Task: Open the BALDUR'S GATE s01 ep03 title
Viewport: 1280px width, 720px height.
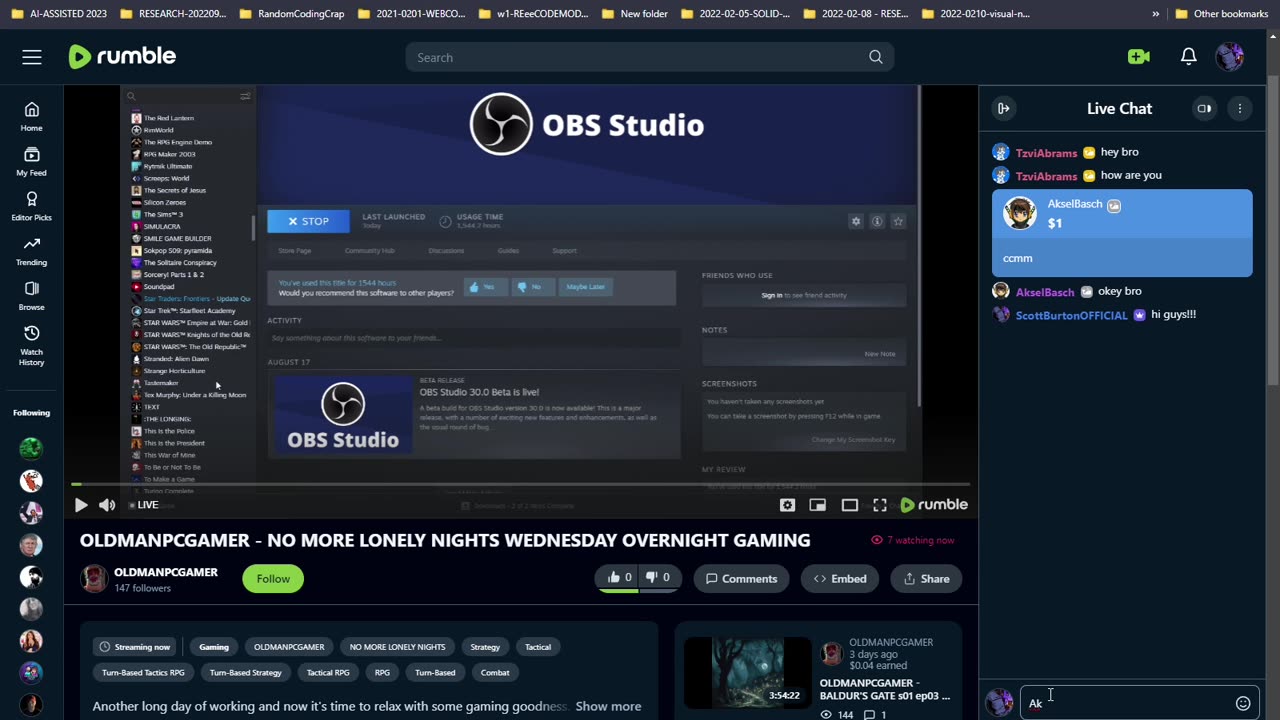Action: [884, 689]
